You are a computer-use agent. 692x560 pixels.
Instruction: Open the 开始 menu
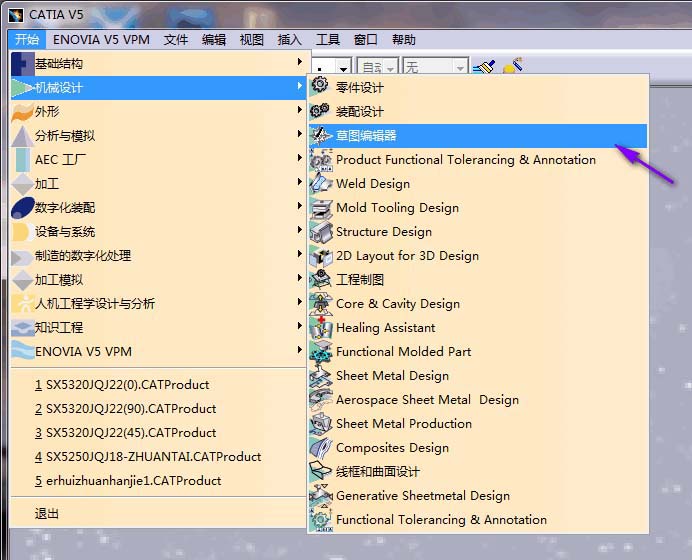27,40
